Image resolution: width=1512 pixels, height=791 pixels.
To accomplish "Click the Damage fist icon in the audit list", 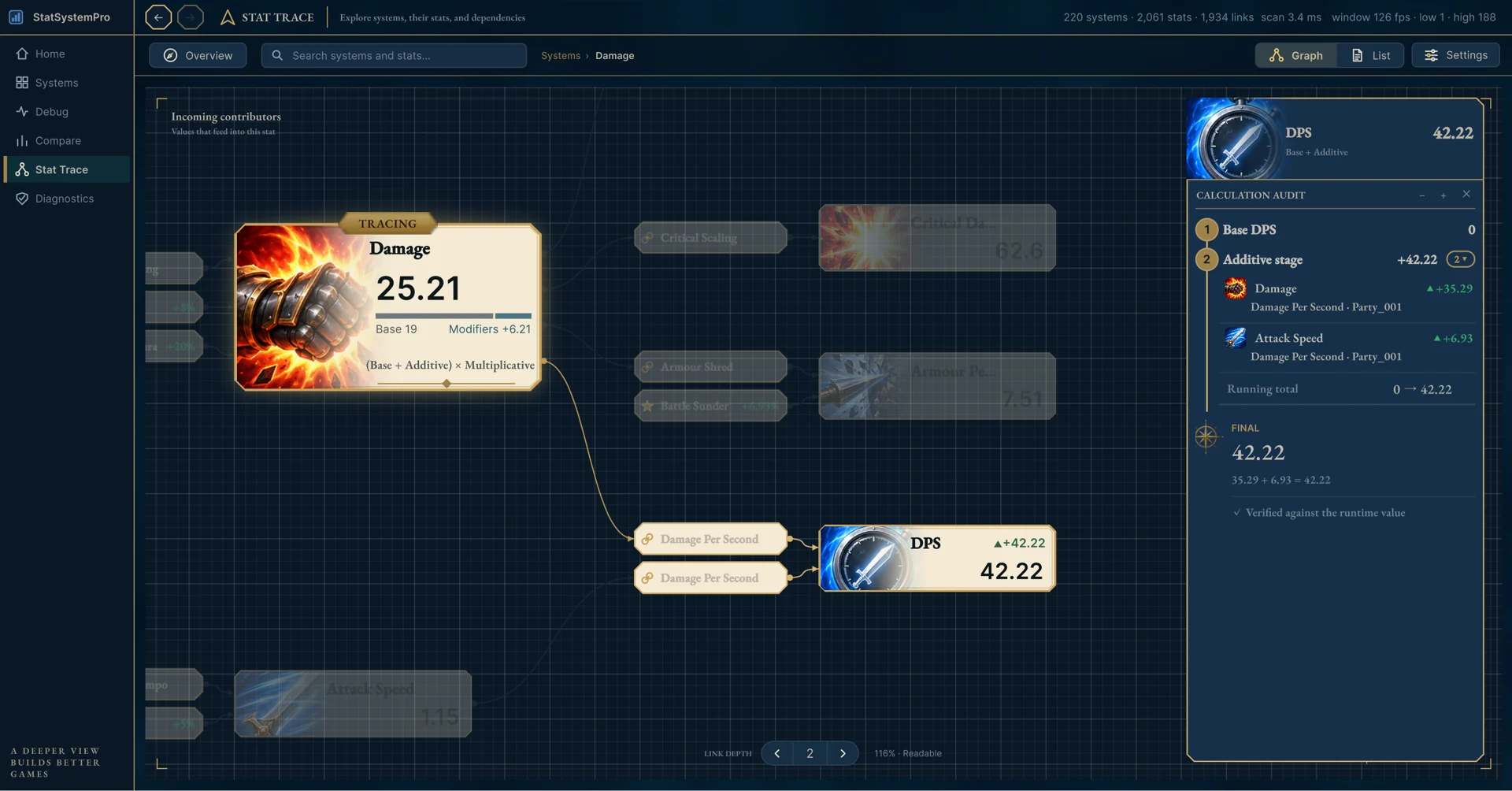I will point(1235,288).
